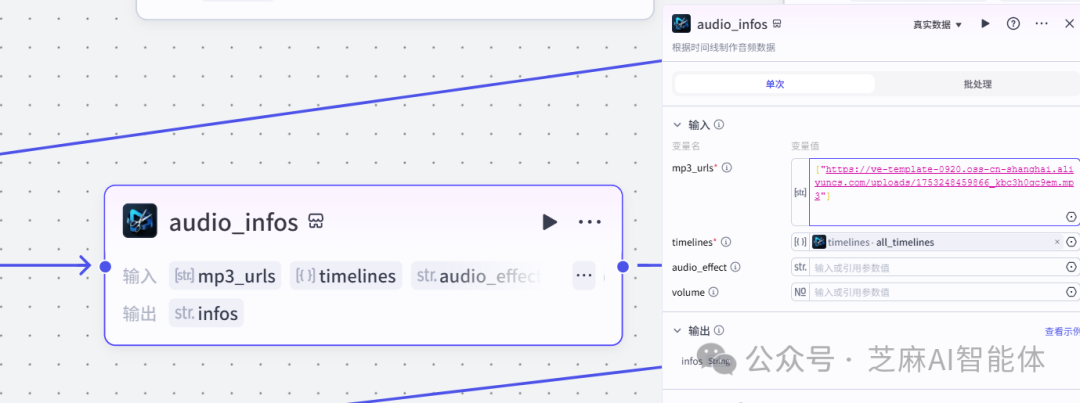
Task: Open panel header more options ellipsis
Action: (1042, 23)
